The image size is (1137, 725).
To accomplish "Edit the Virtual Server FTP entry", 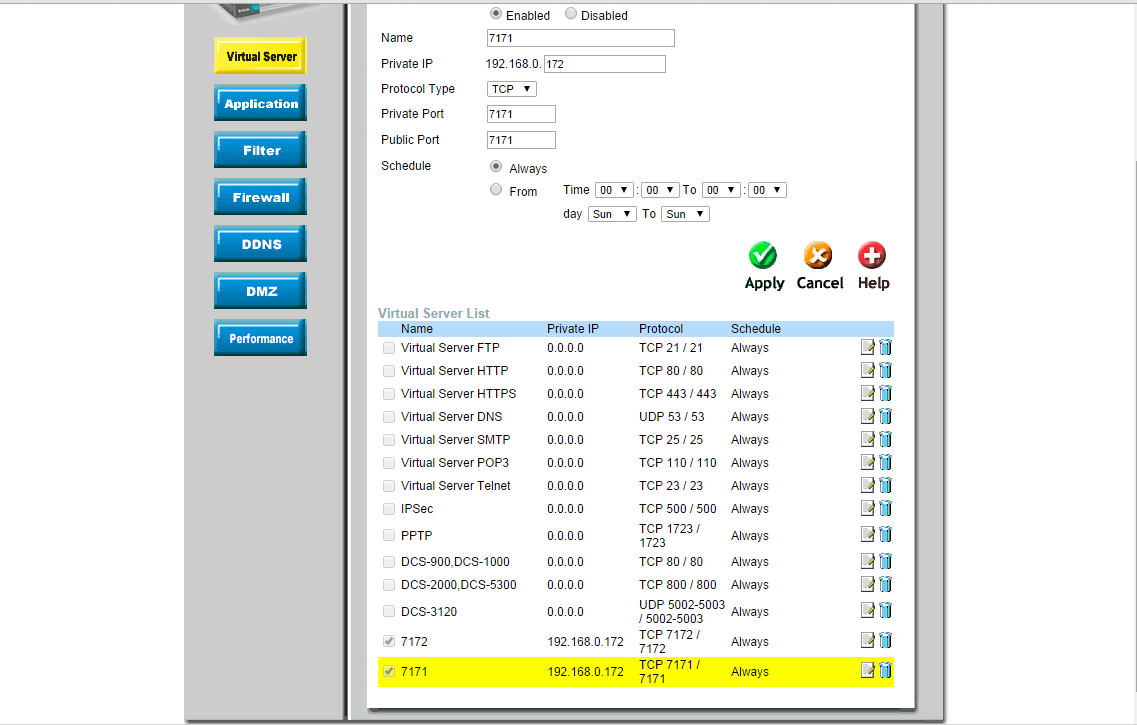I will pyautogui.click(x=867, y=347).
